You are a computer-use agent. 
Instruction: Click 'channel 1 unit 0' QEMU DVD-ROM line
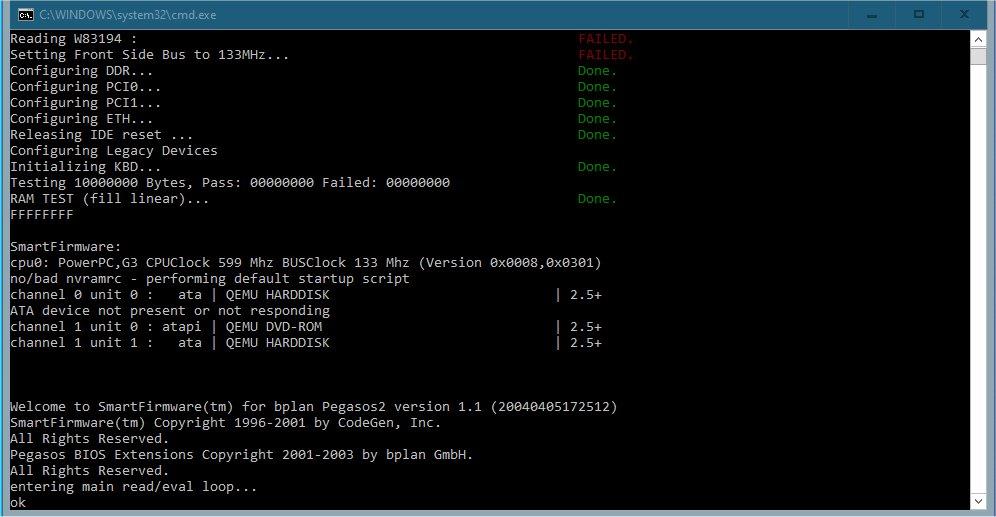(x=306, y=326)
